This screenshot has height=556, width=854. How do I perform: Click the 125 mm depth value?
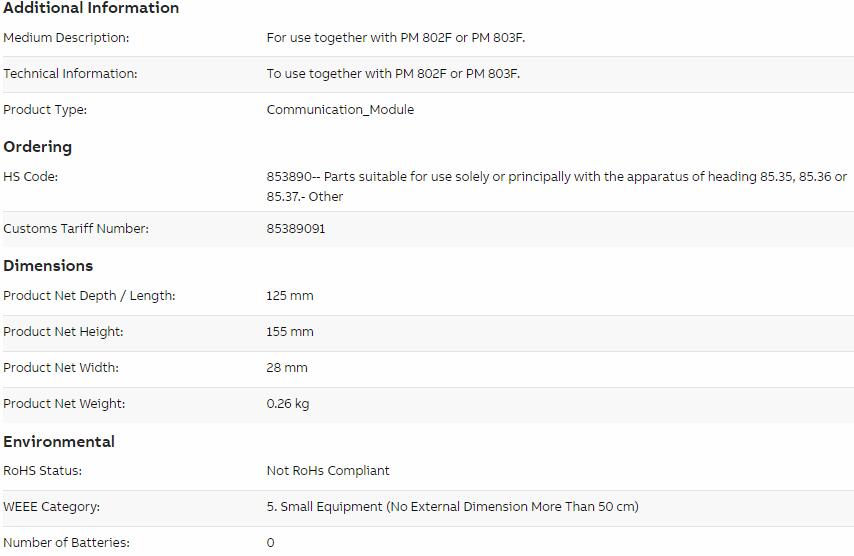tap(290, 296)
